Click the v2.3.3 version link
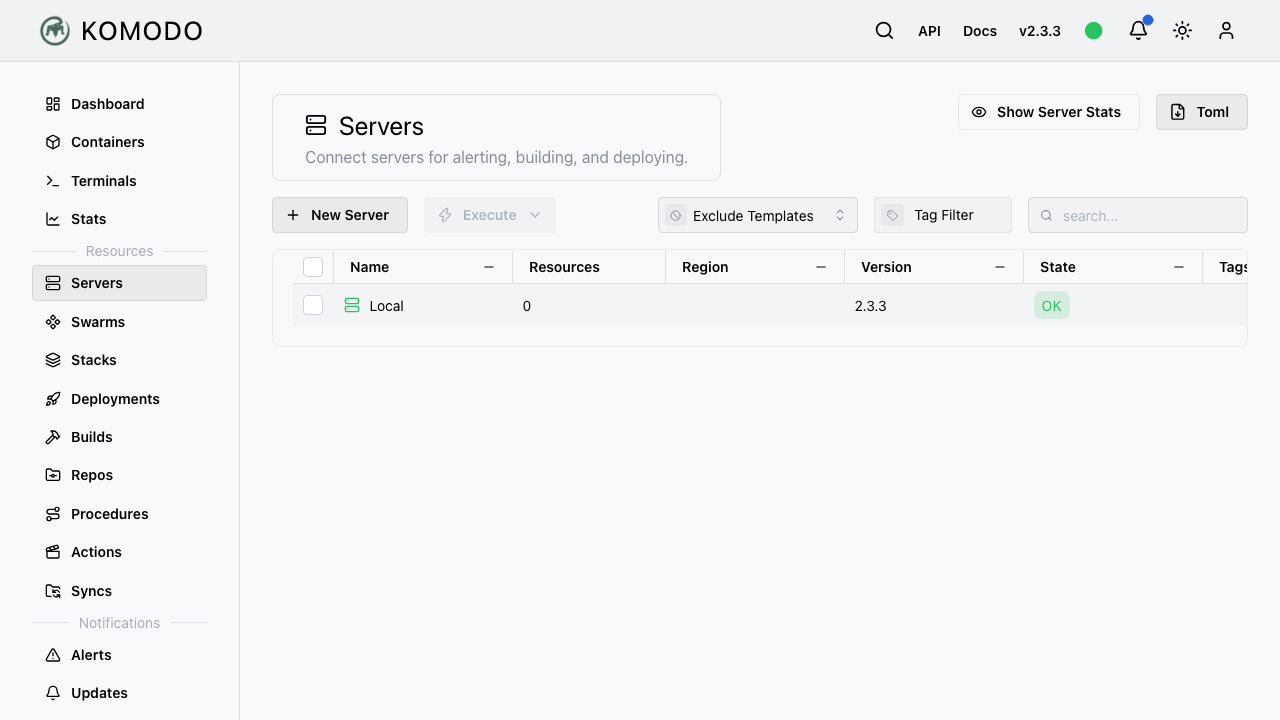Image resolution: width=1280 pixels, height=720 pixels. pos(1040,31)
